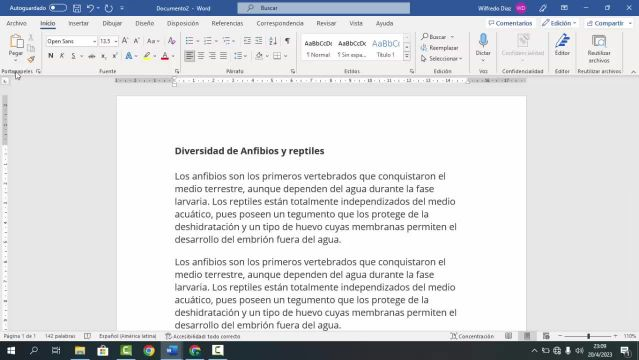
Task: Toggle Subrayado (underline) formatting
Action: coord(73,56)
